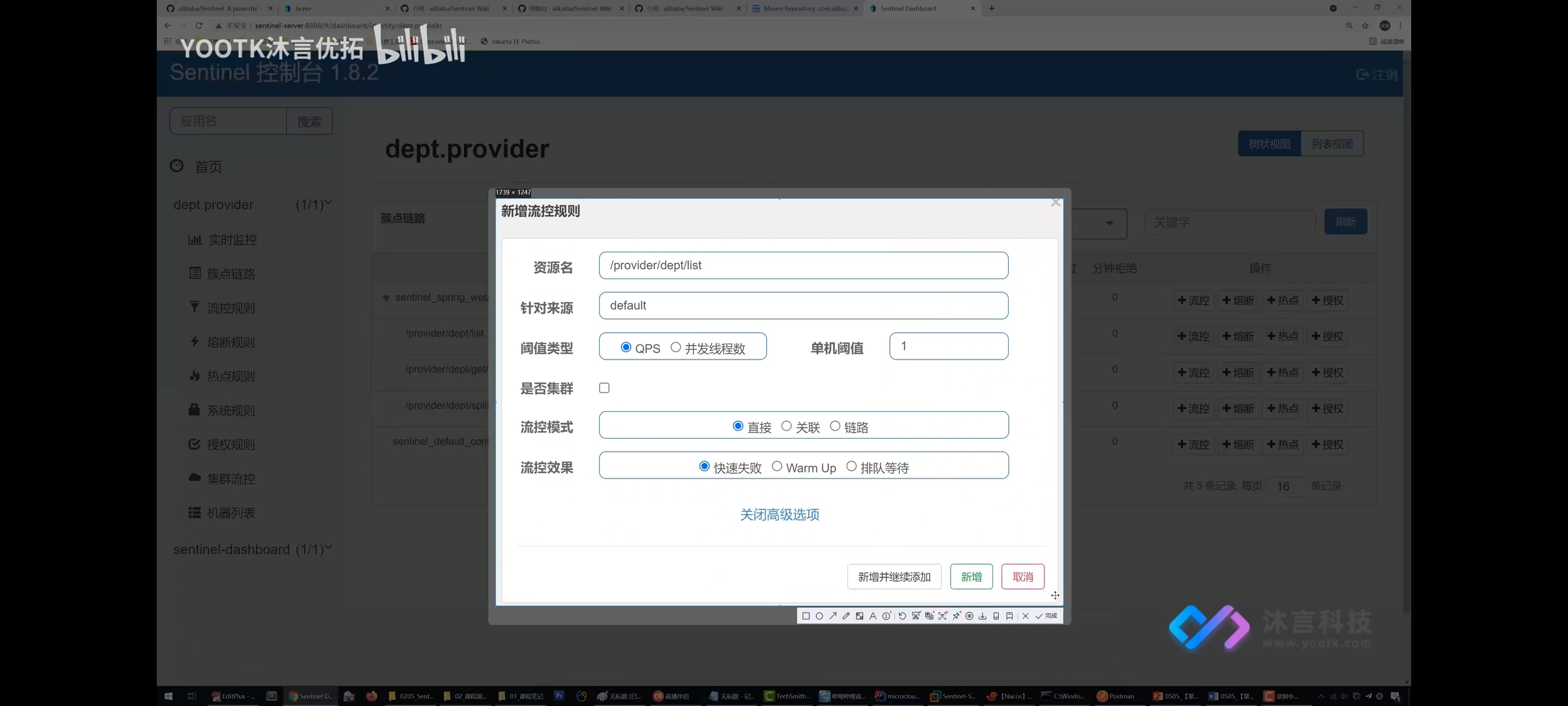Click 注销 logout link
This screenshot has height=706, width=1568.
(1377, 75)
